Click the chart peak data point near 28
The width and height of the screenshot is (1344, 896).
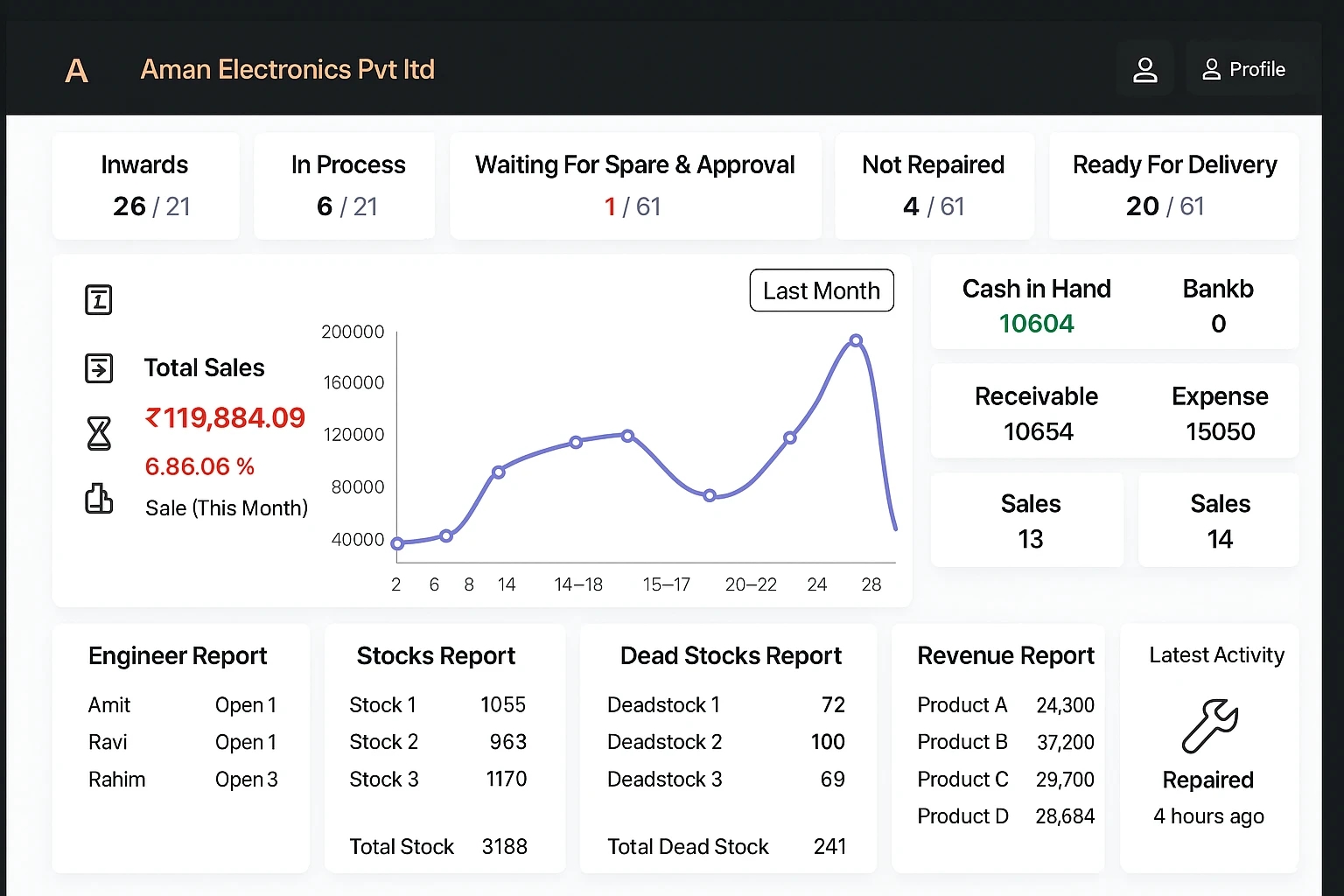[856, 340]
